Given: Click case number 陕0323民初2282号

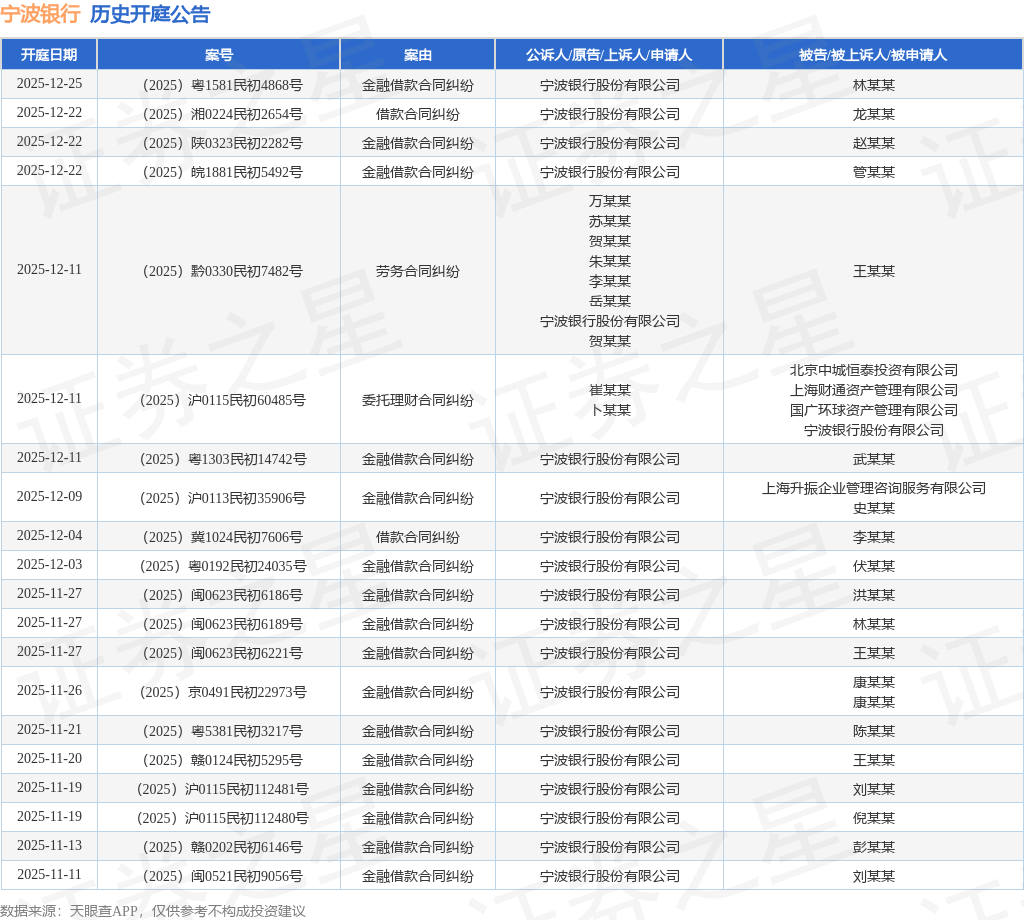Looking at the screenshot, I should [x=223, y=143].
